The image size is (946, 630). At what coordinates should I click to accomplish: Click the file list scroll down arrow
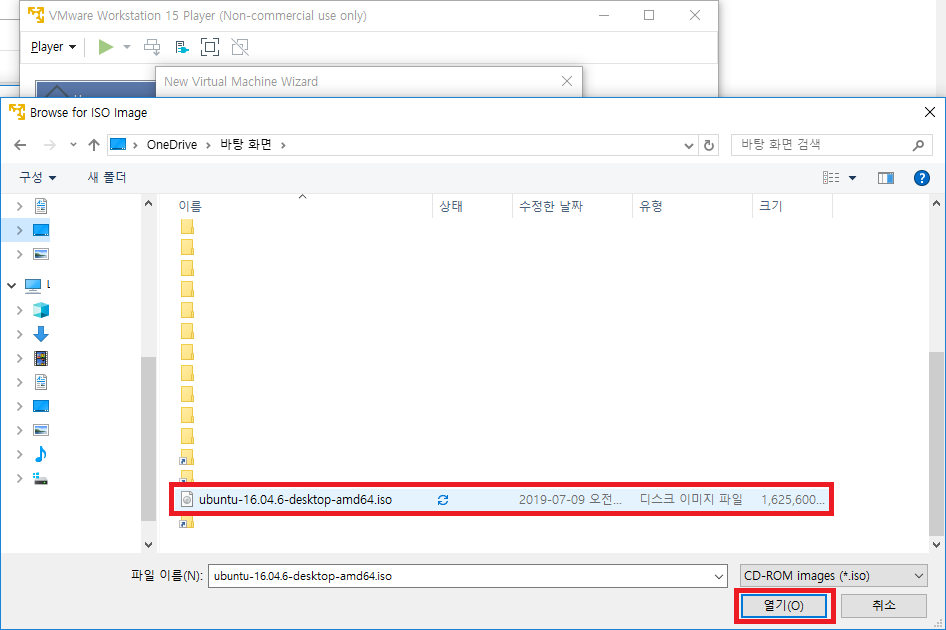point(936,544)
